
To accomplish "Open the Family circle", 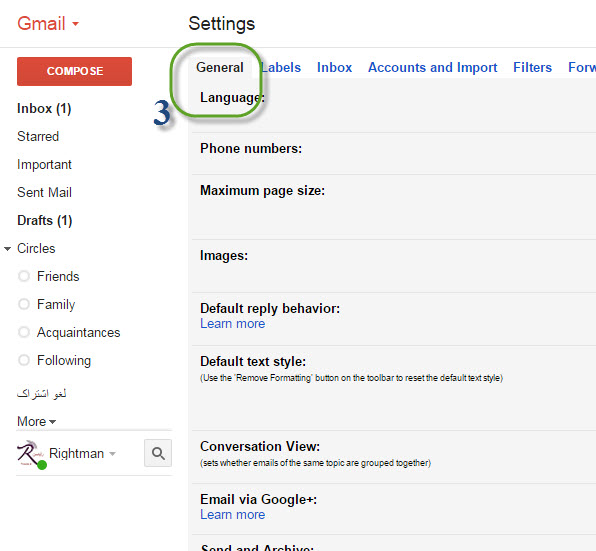I will (56, 304).
